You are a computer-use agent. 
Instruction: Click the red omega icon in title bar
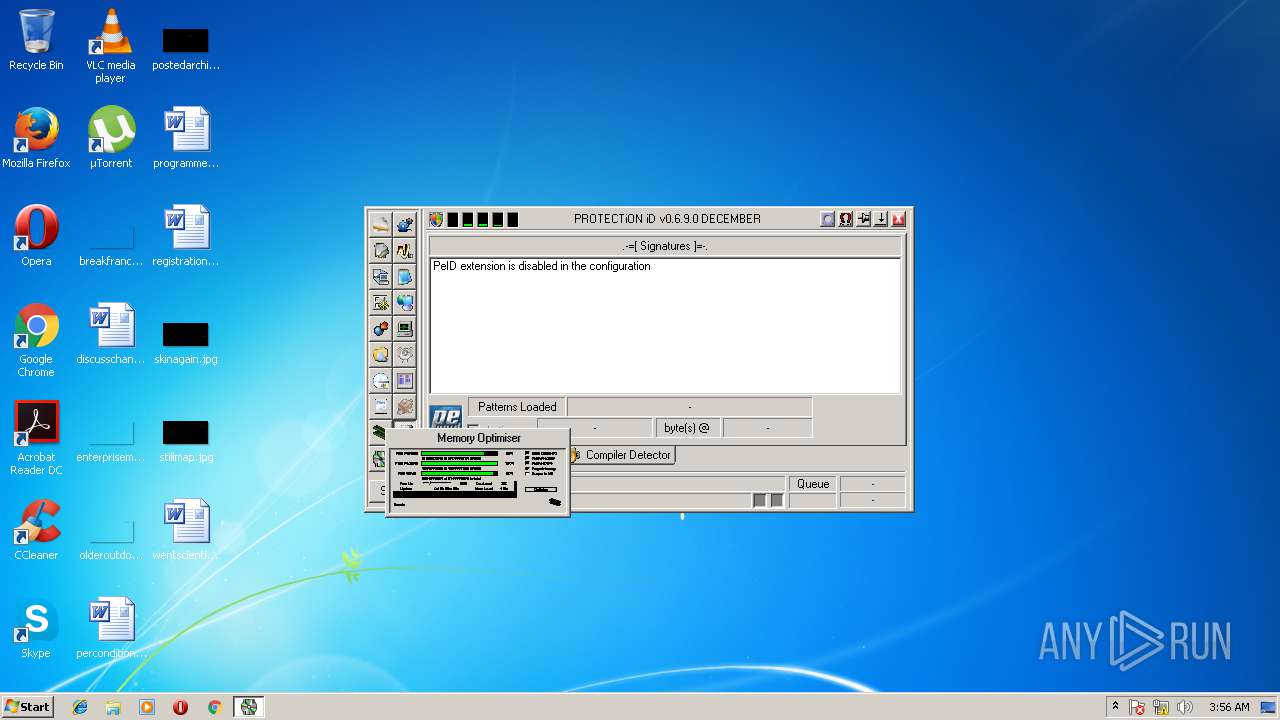pos(845,219)
